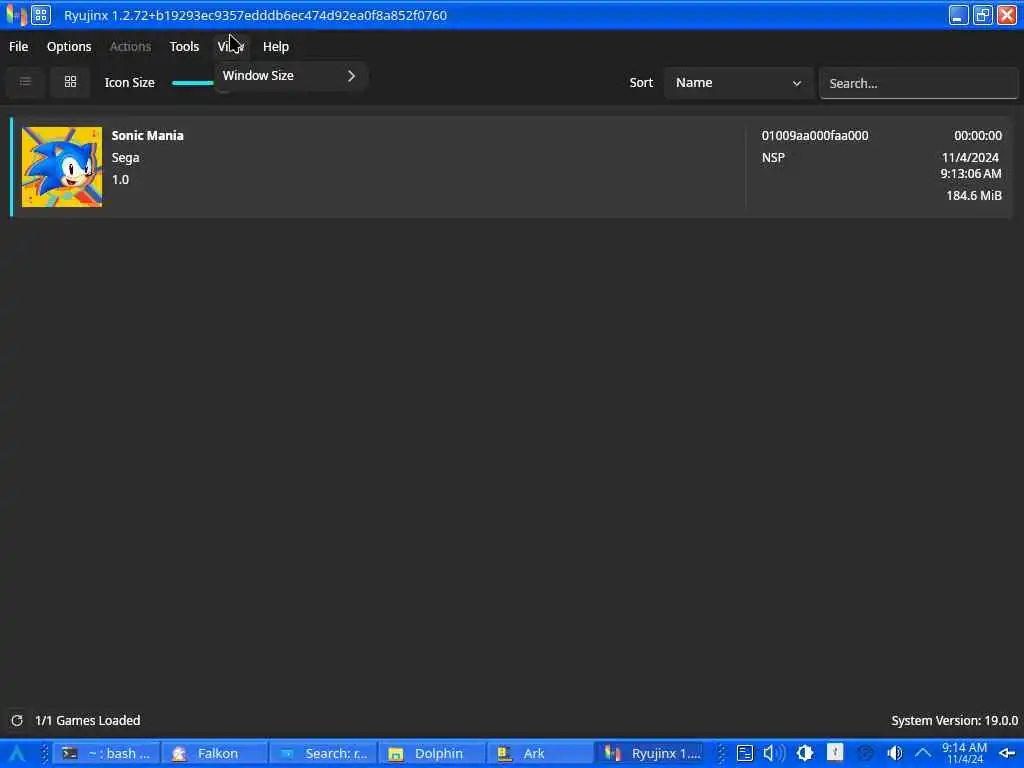Click the title ID 01009aa000faa000
This screenshot has height=768, width=1024.
(815, 136)
